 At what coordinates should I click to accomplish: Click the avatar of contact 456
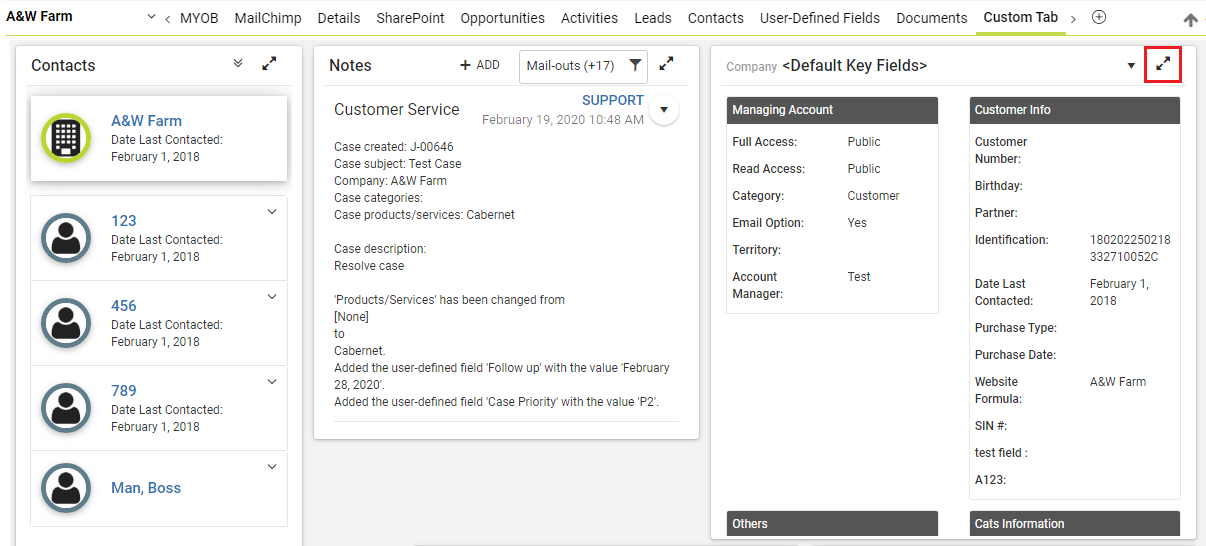[66, 323]
